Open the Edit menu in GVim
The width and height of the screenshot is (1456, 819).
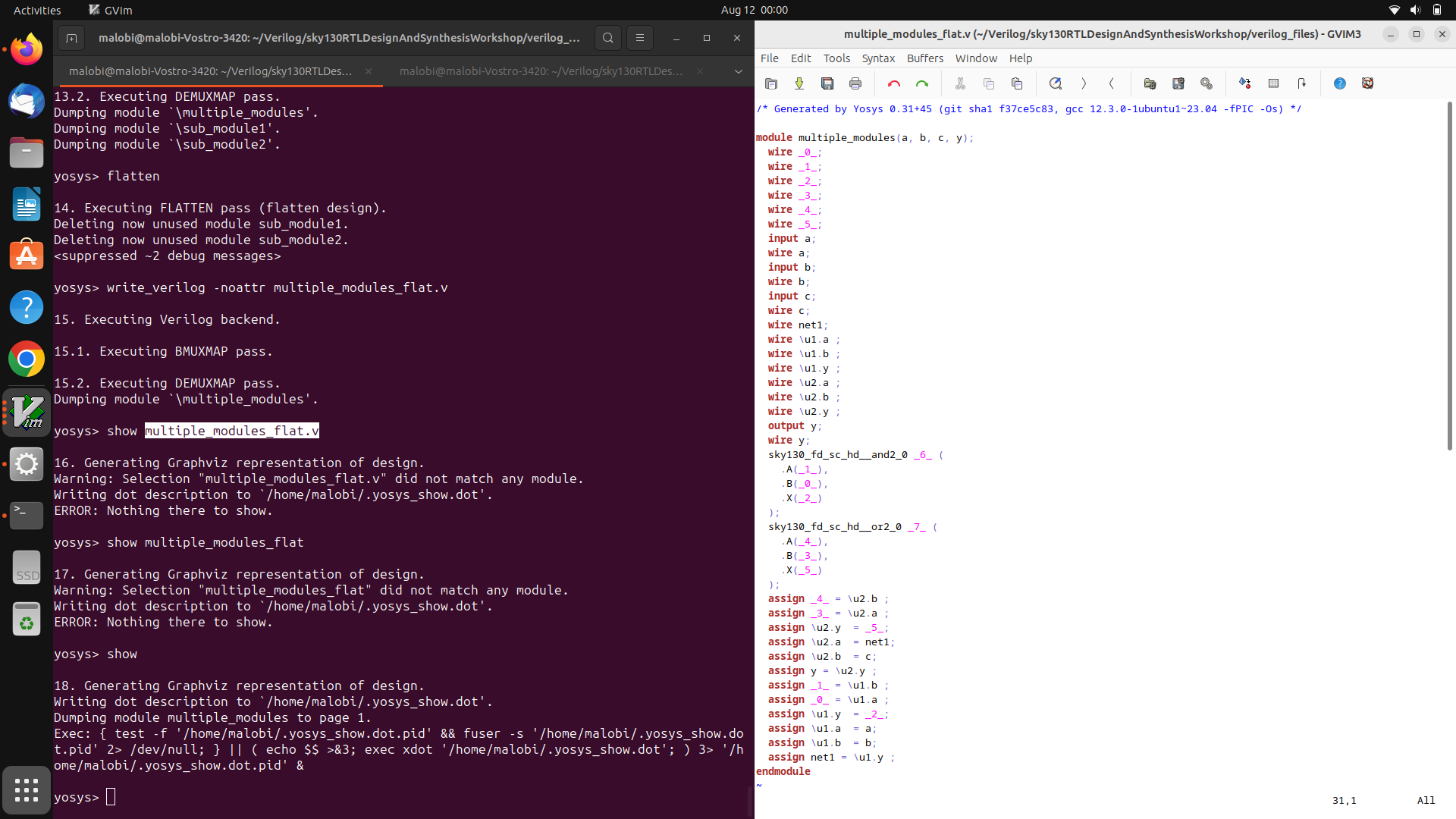800,58
